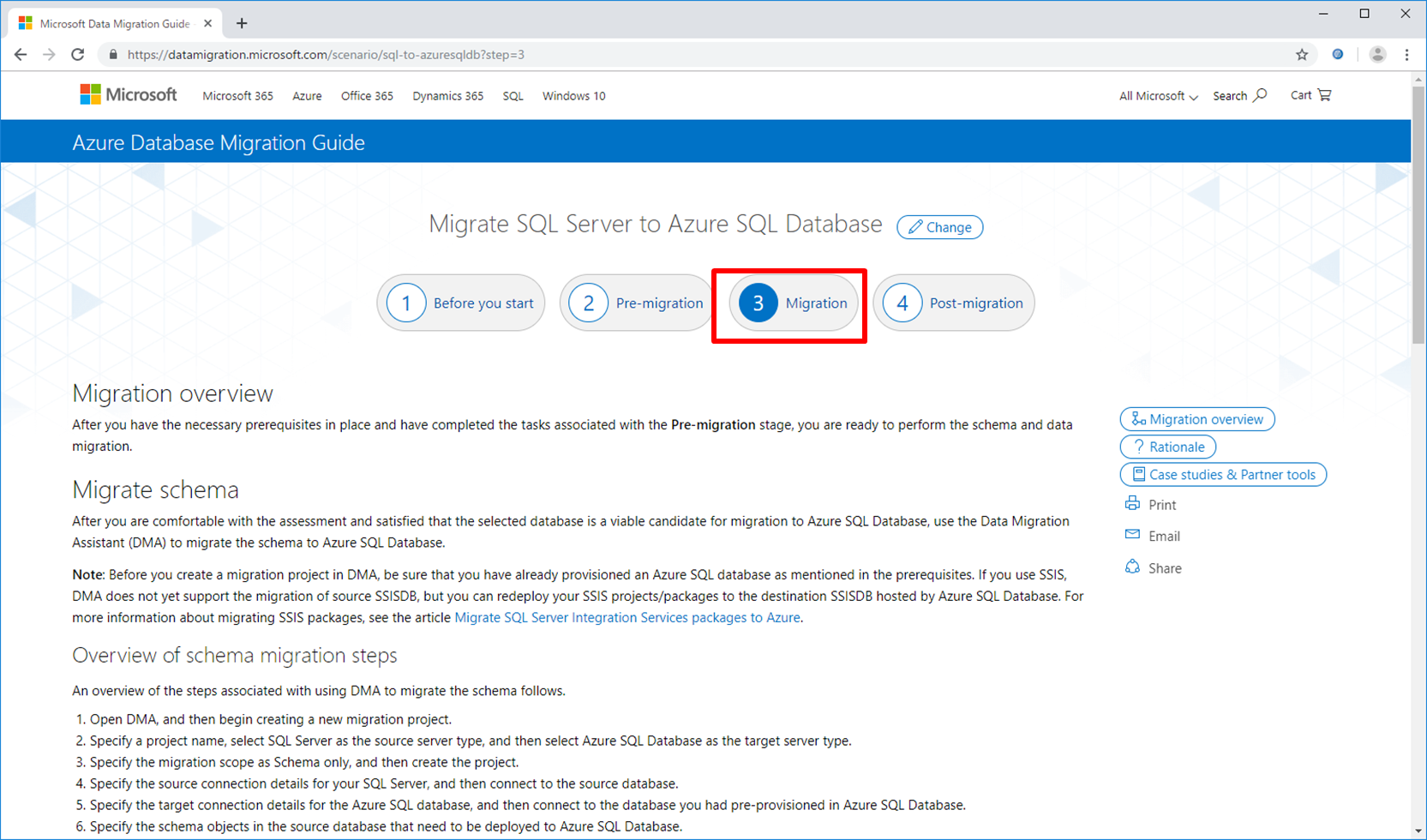Click the Search magnifier icon
Image resolution: width=1427 pixels, height=840 pixels.
pyautogui.click(x=1260, y=95)
